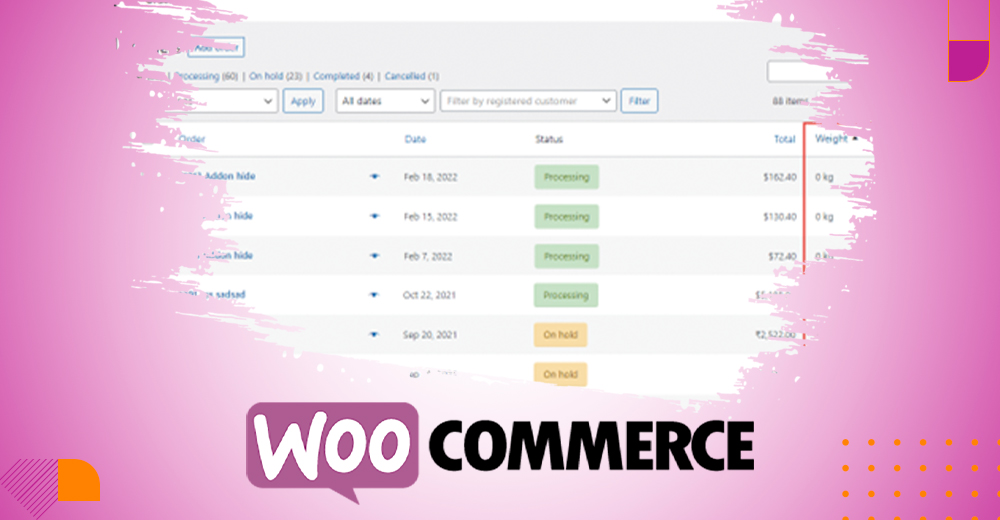Click the 0 kg weight in Feb 15 row

tap(824, 217)
